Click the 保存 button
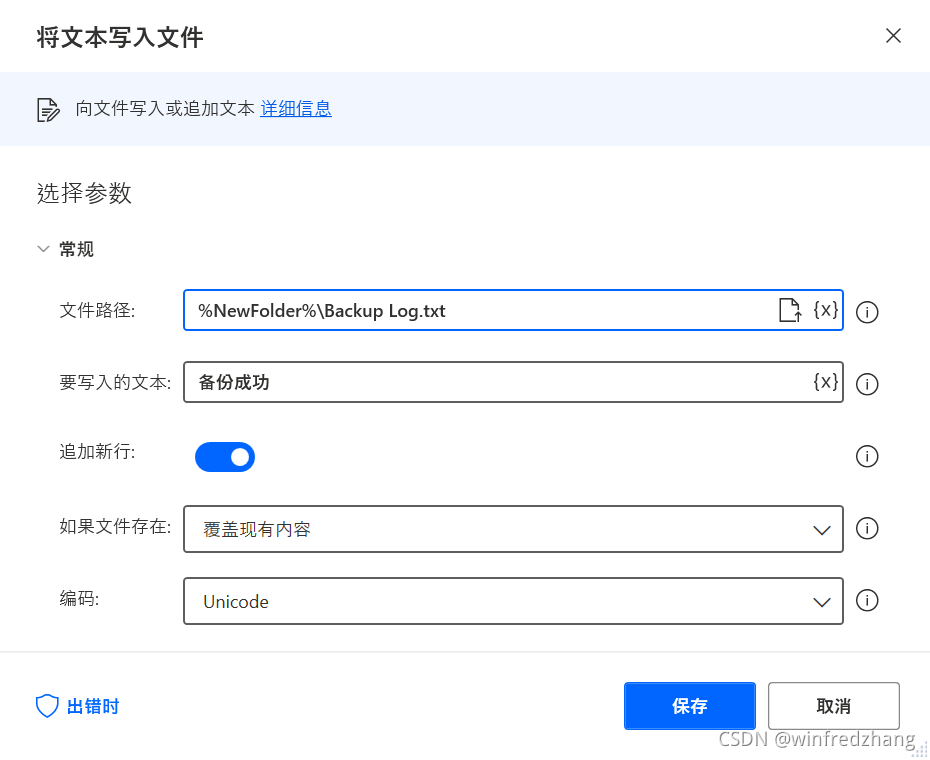This screenshot has width=930, height=760. pos(690,706)
